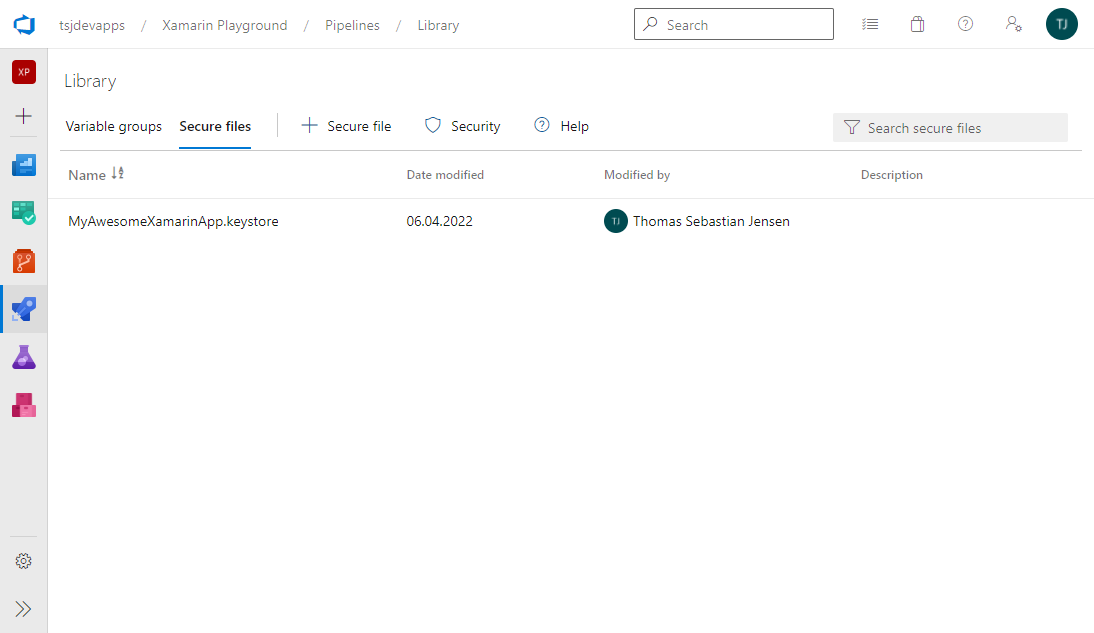This screenshot has height=633, width=1094.
Task: Switch to Variable groups tab
Action: click(113, 127)
